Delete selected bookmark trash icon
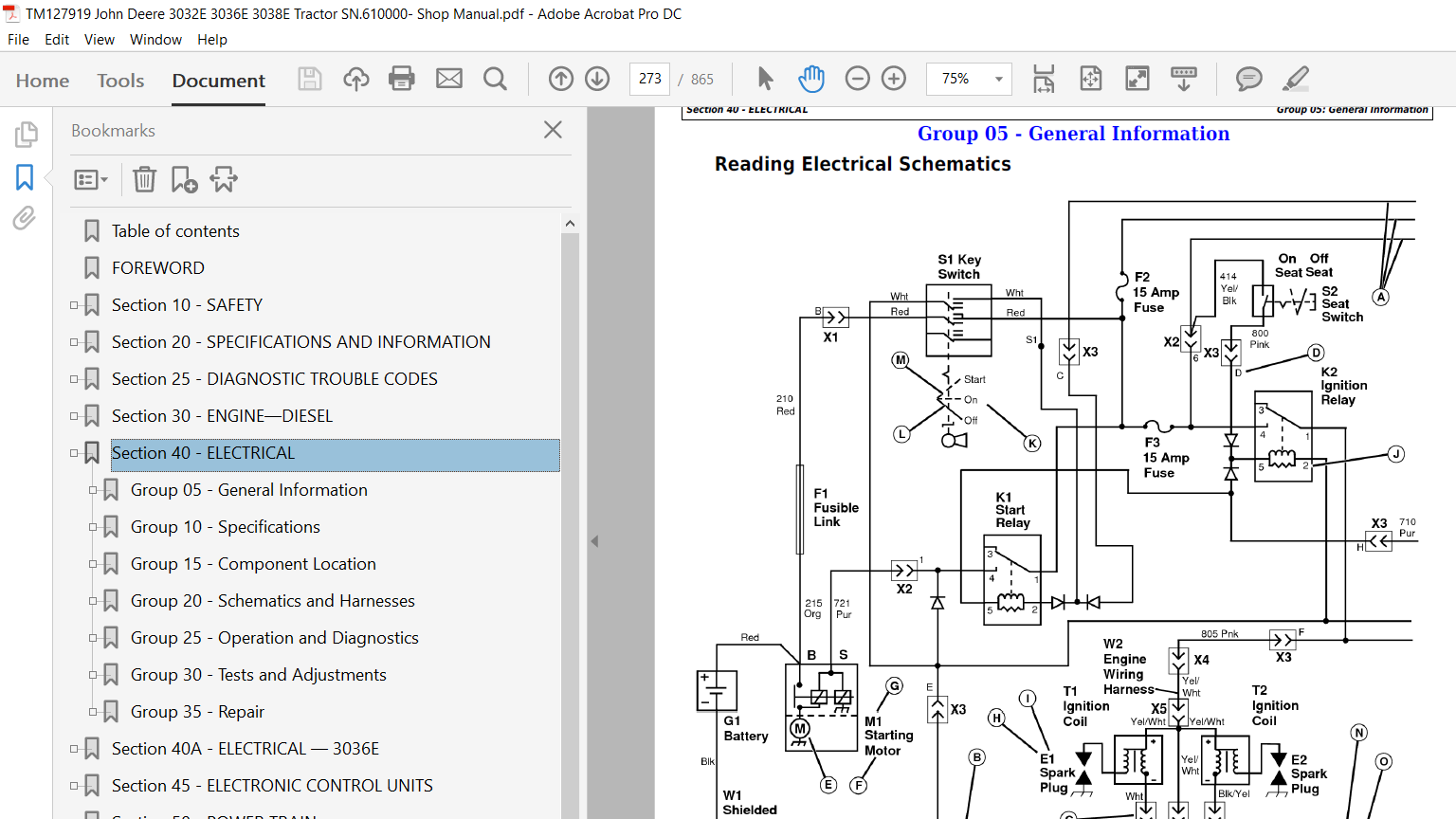Screen dimensions: 1456x819 pyautogui.click(x=144, y=178)
